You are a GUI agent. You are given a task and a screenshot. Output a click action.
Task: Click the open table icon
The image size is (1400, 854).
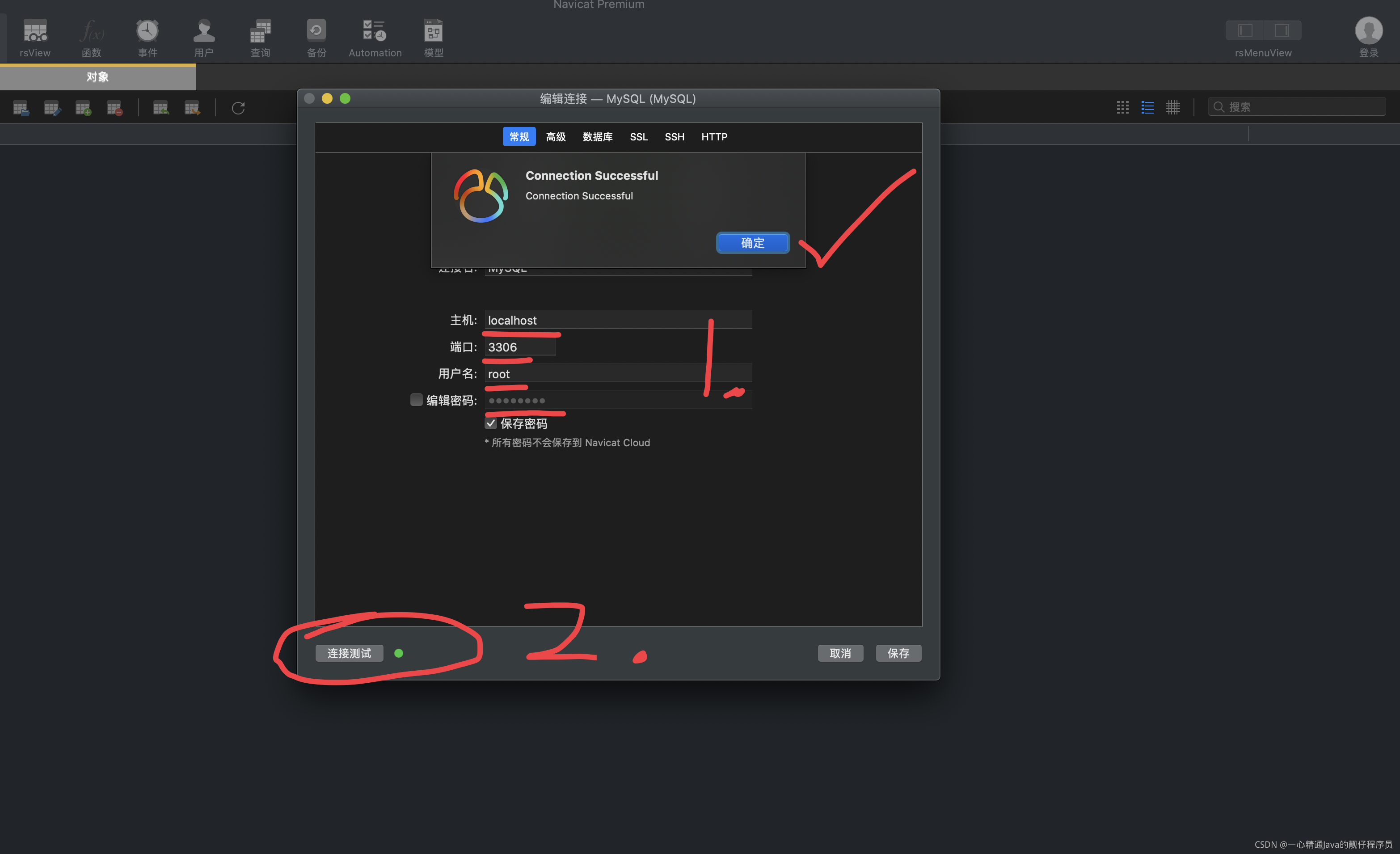tap(21, 108)
